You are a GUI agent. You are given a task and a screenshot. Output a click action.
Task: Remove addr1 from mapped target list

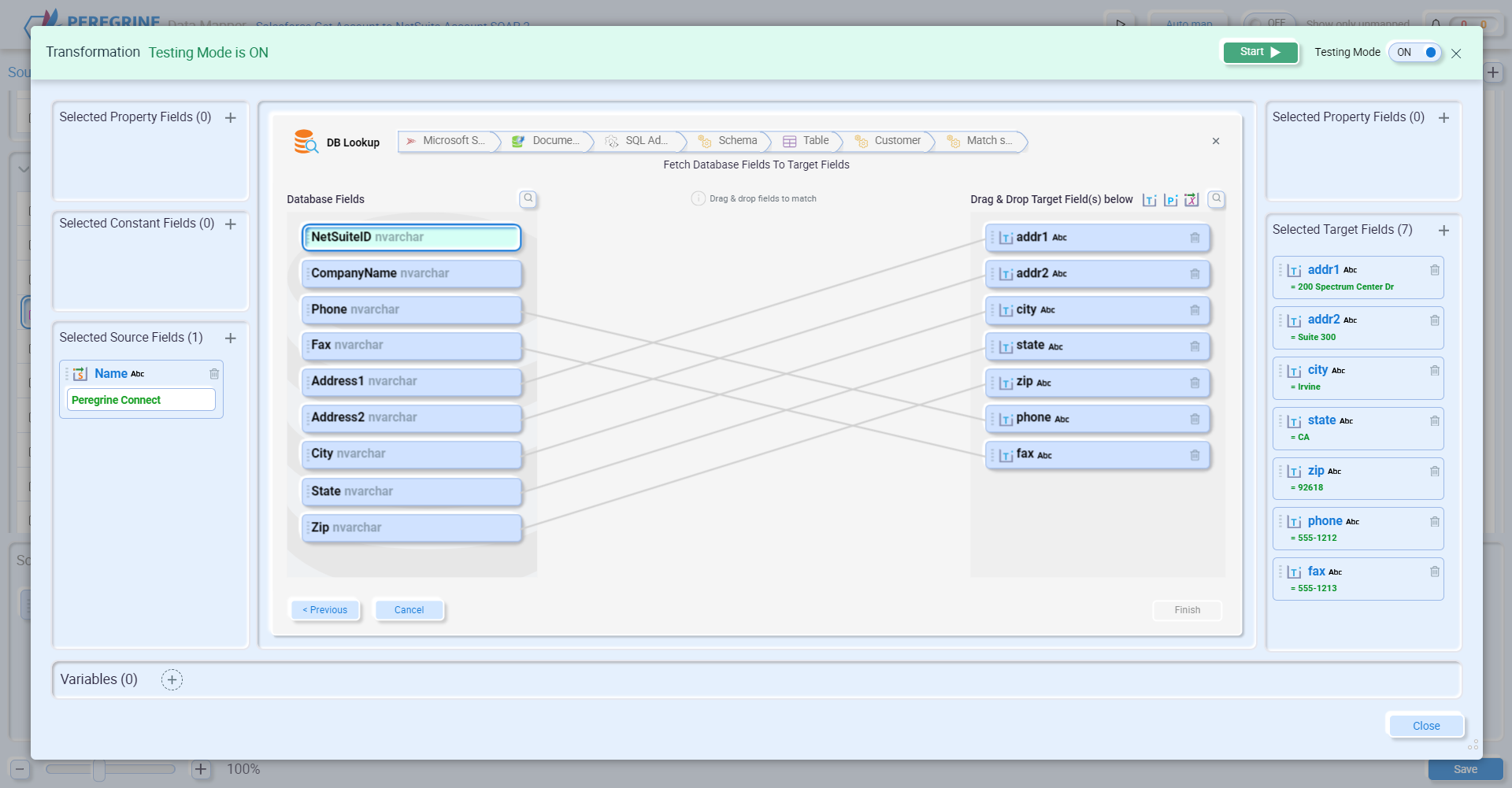[1195, 238]
